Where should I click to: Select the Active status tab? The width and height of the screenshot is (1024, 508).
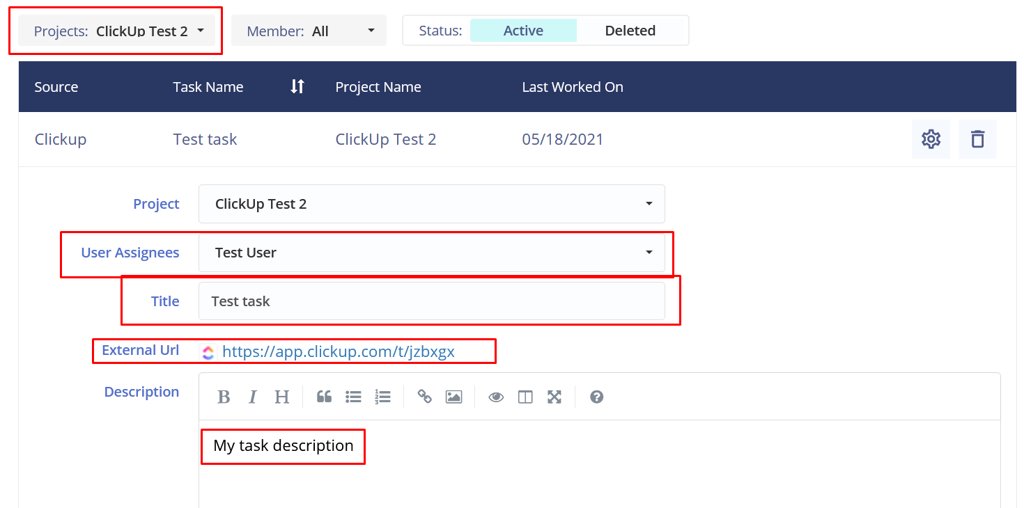523,31
